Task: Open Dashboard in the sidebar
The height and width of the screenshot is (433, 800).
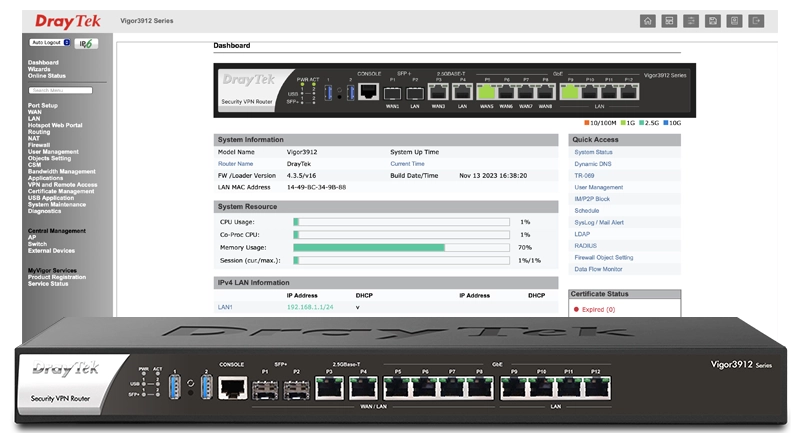Action: [43, 63]
